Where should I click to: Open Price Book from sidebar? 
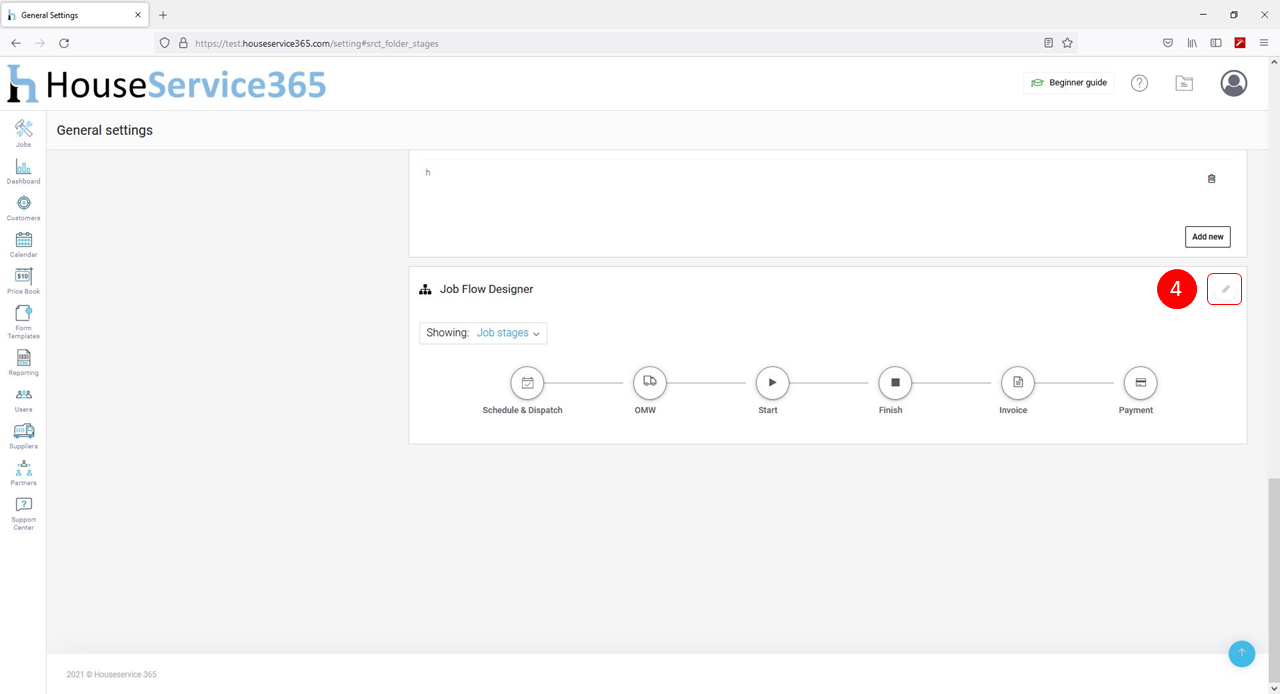[23, 279]
